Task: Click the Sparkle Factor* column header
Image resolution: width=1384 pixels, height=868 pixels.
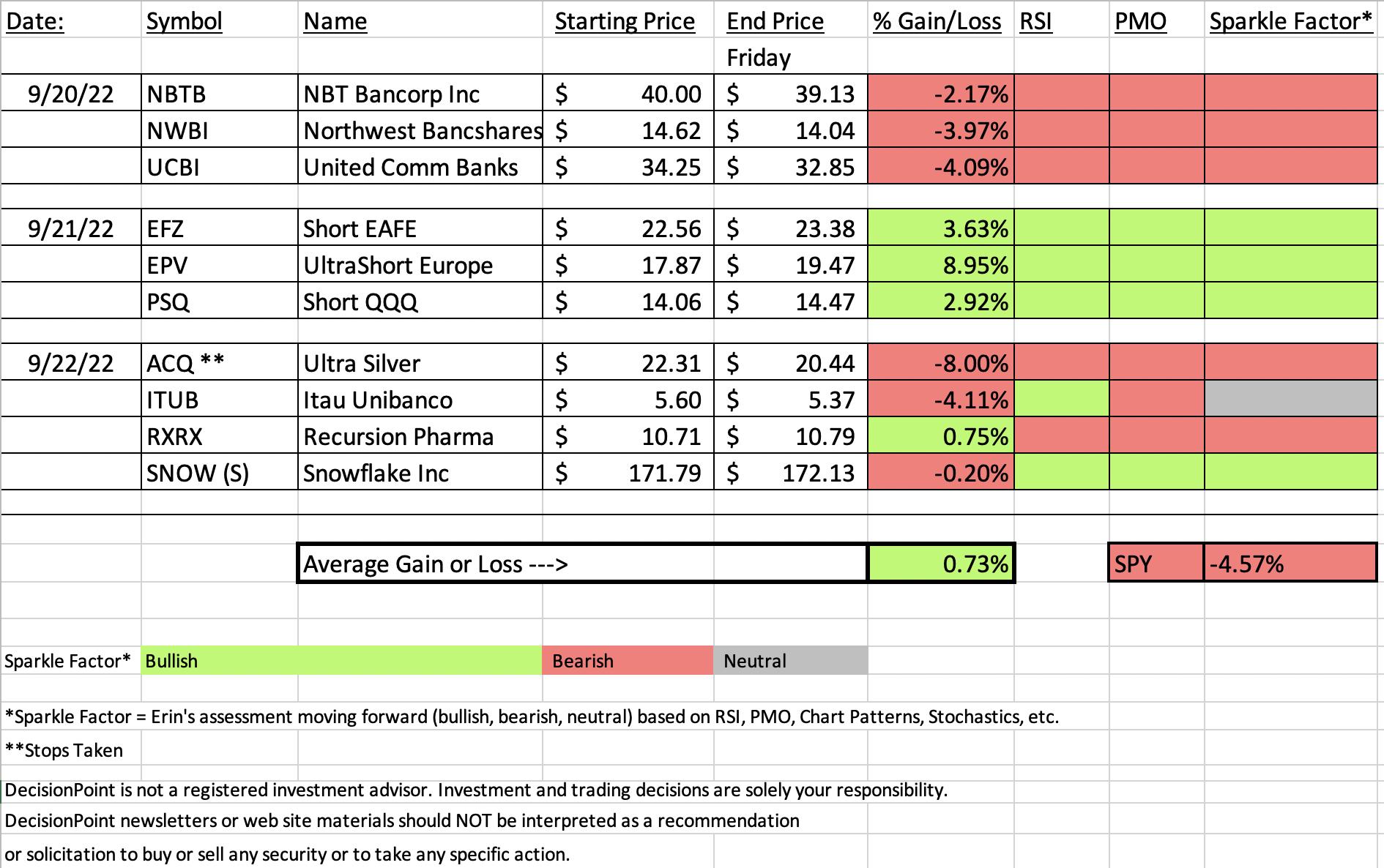Action: point(1290,20)
